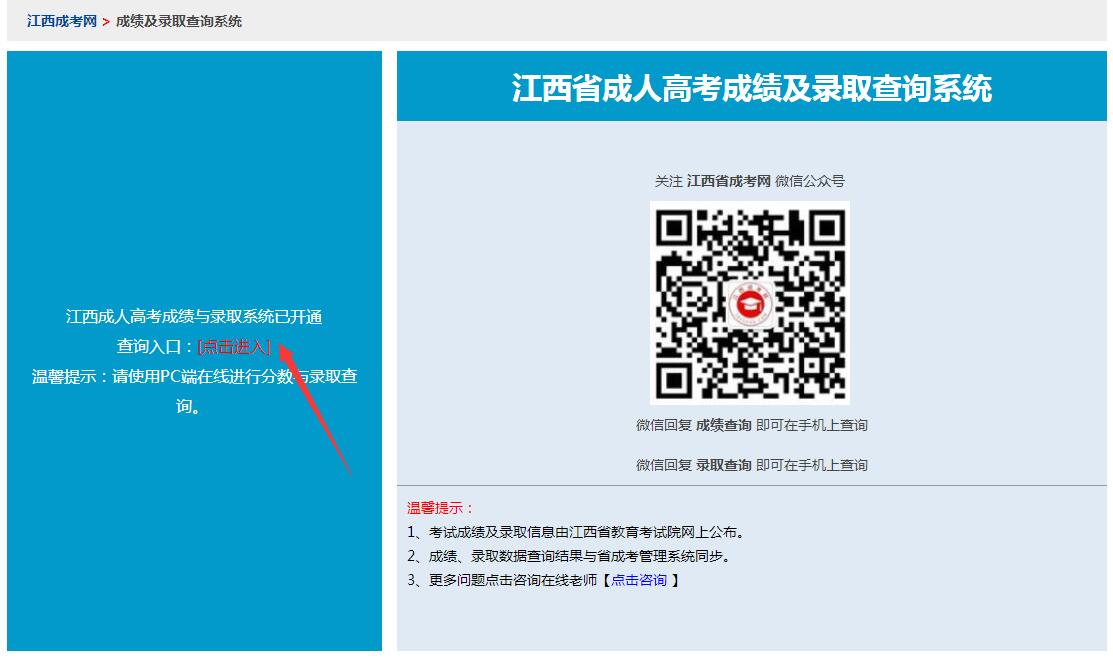The width and height of the screenshot is (1113, 661).
Task: Click the 成绩及录取查询系统 breadcrumb text
Action: 179,21
